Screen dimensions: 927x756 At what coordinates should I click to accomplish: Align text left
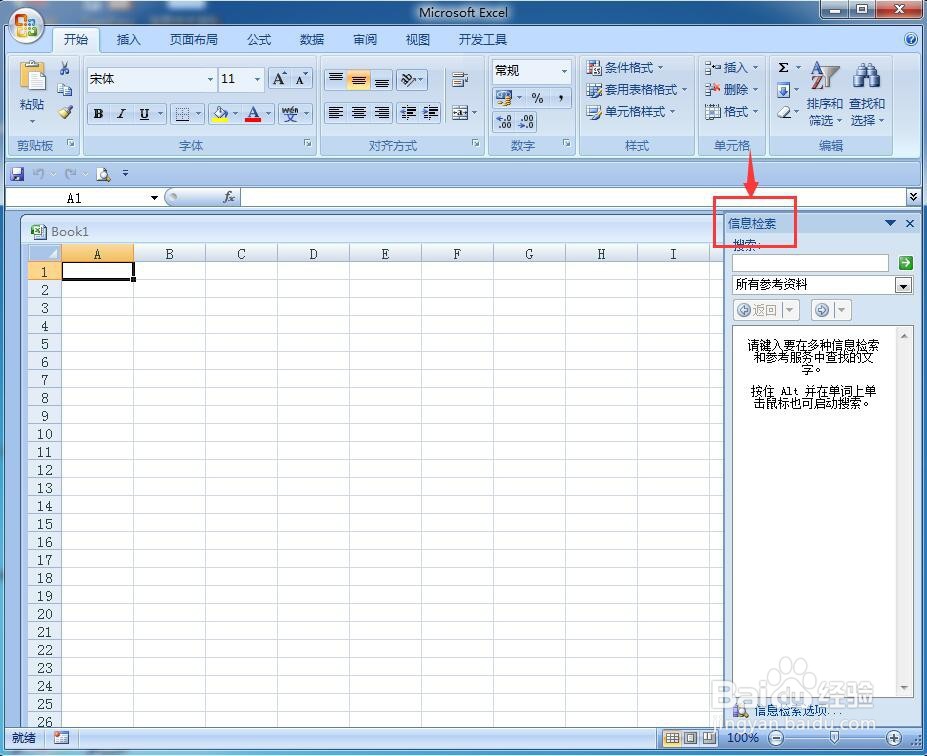pyautogui.click(x=336, y=112)
